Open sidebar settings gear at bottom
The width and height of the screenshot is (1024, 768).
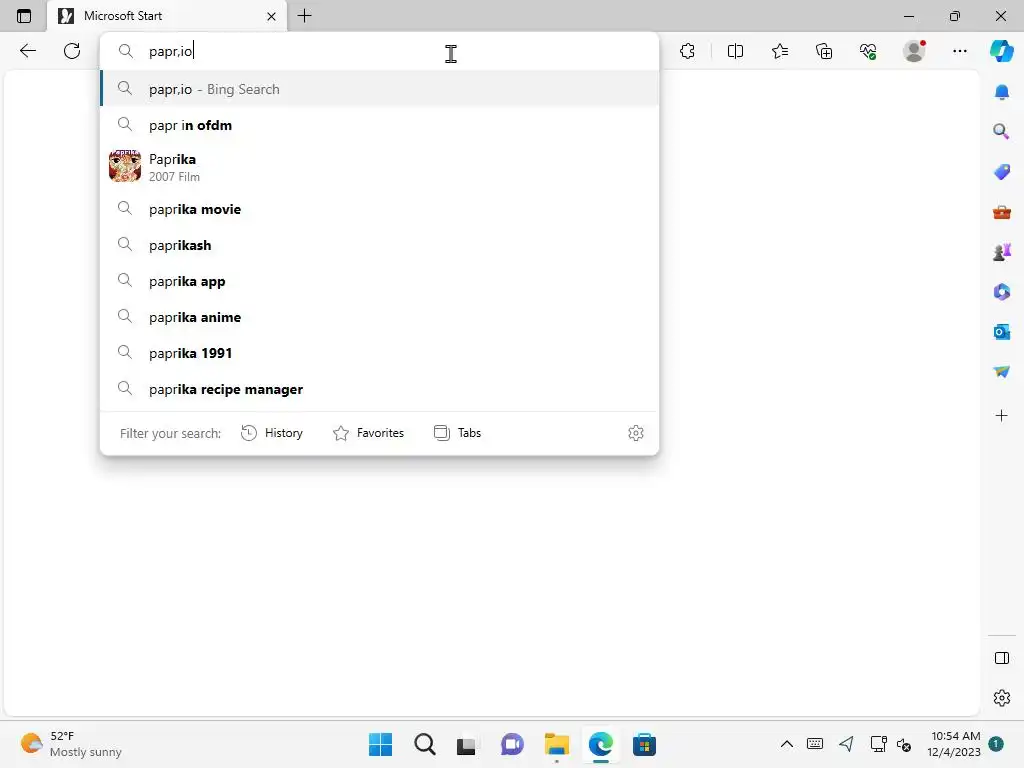pos(1001,698)
